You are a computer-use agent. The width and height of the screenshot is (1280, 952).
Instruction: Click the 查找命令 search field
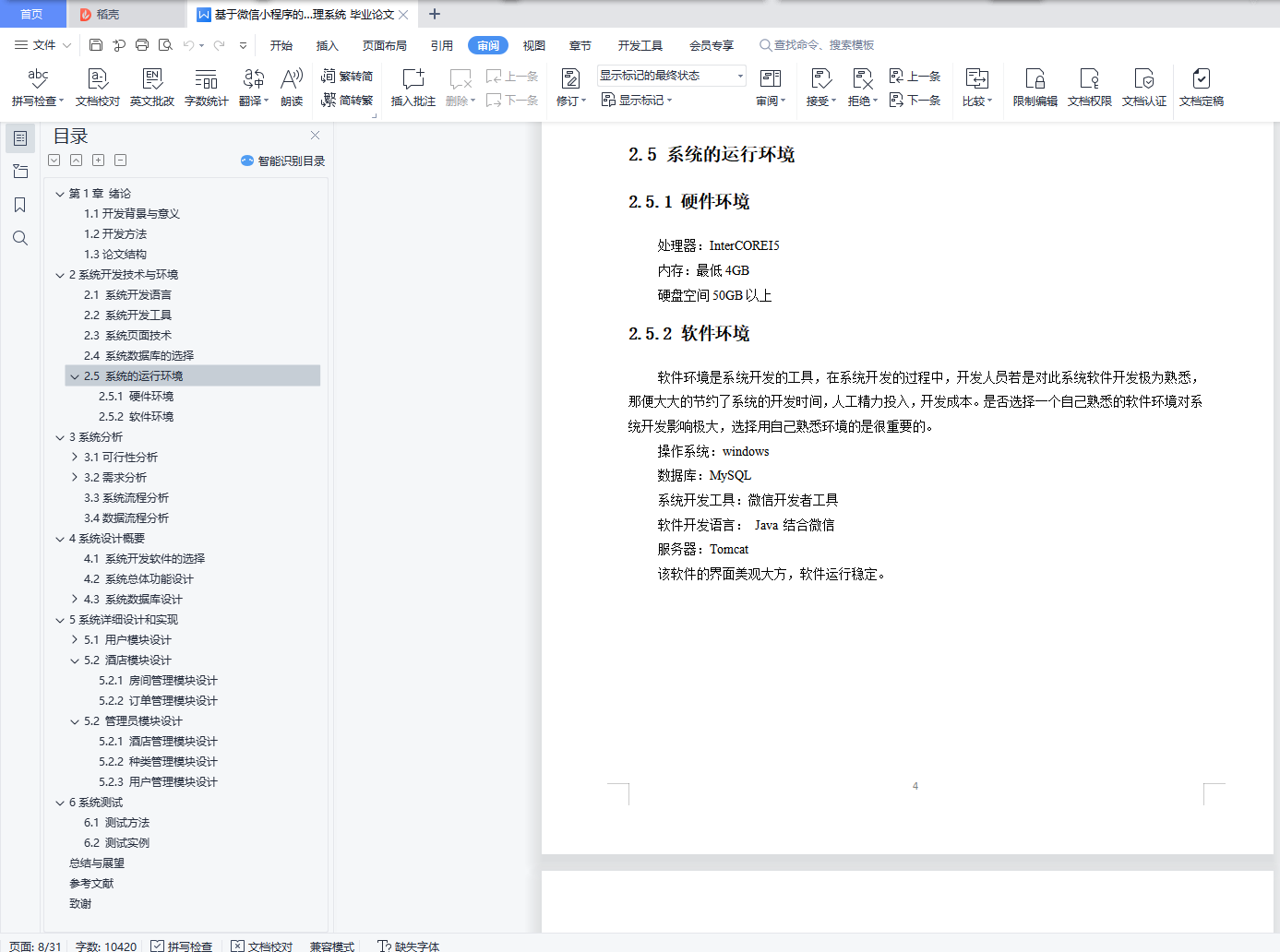coord(817,45)
